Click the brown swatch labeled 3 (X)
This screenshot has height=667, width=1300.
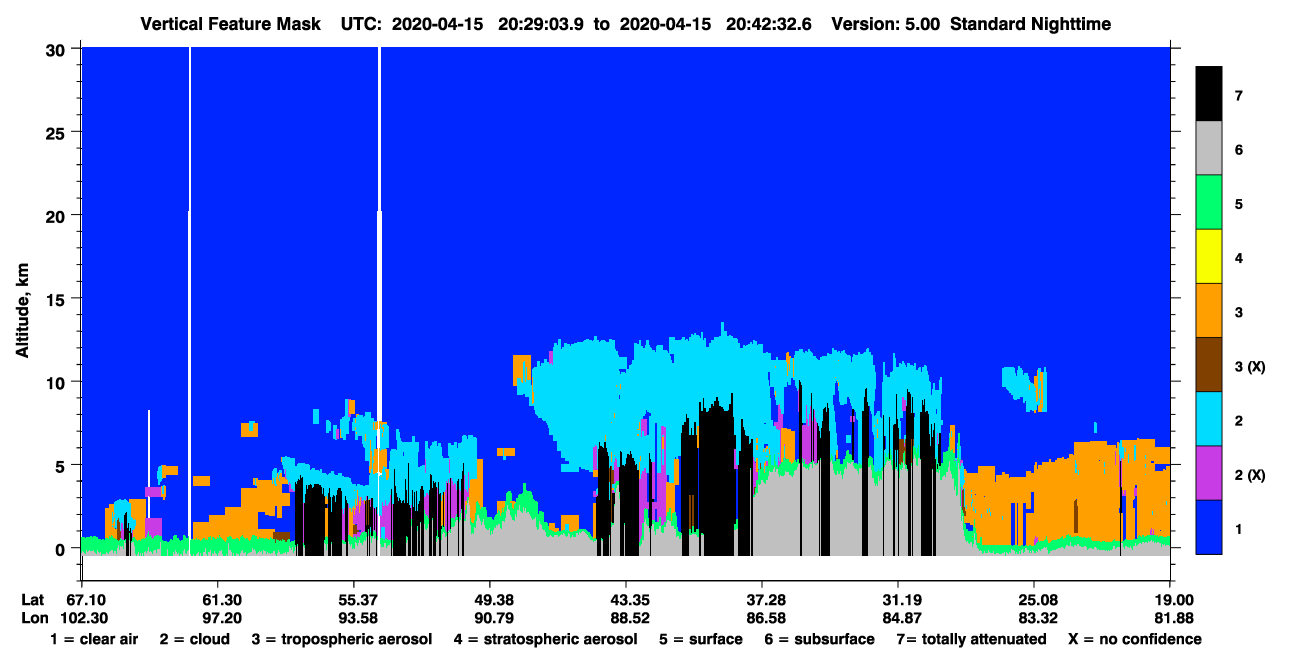point(1209,366)
